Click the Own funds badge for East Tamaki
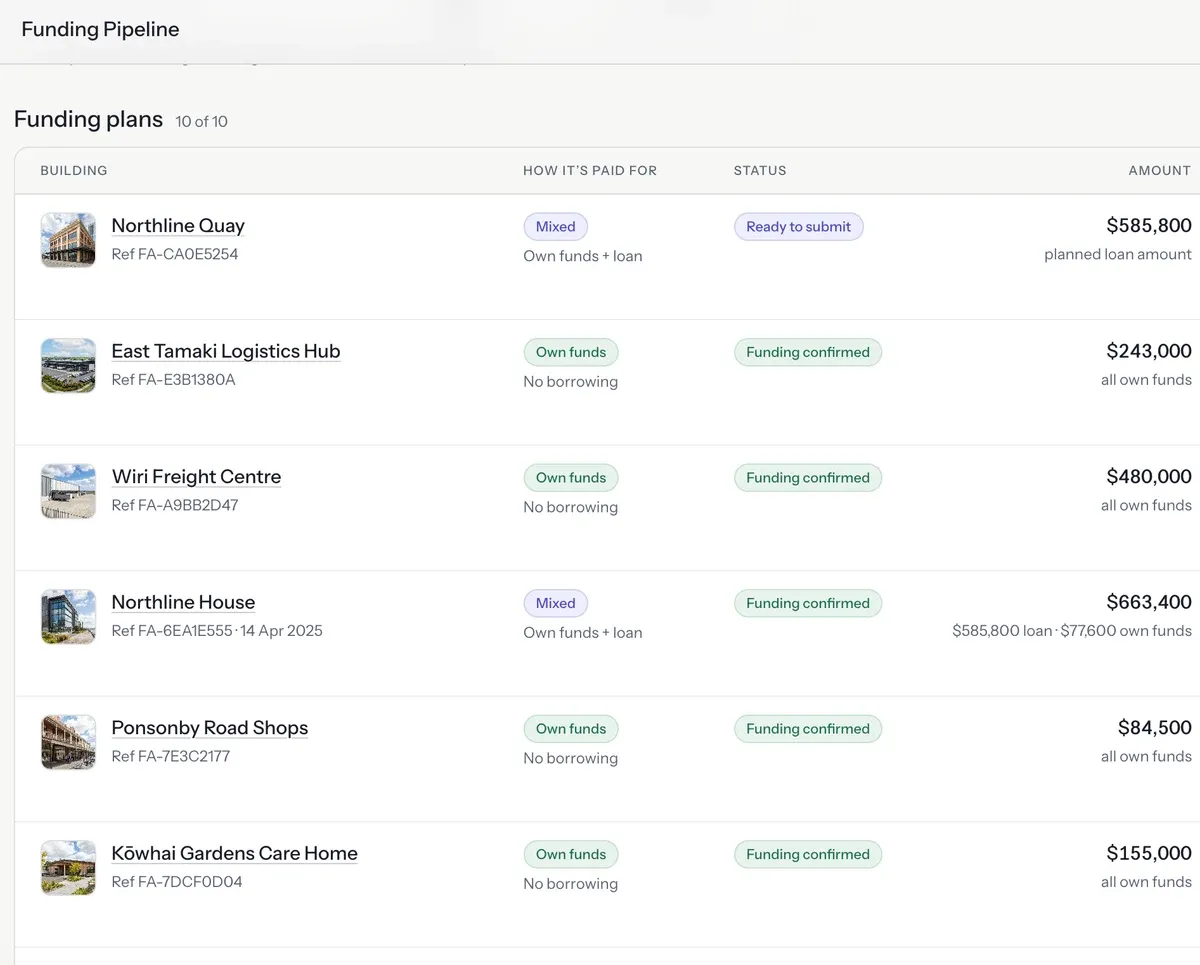The height and width of the screenshot is (965, 1200). [x=571, y=352]
